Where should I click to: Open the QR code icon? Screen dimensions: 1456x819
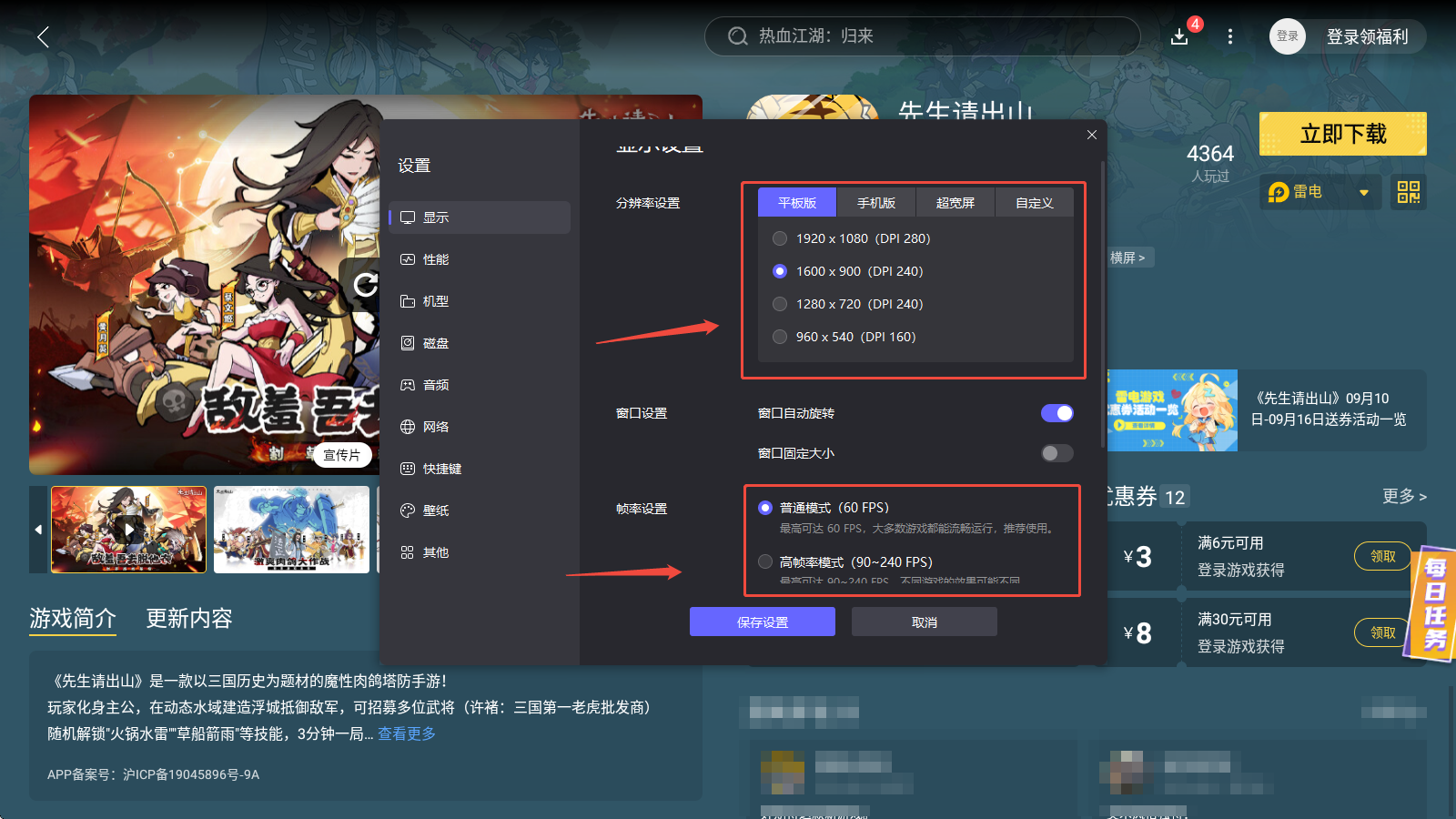[1409, 192]
